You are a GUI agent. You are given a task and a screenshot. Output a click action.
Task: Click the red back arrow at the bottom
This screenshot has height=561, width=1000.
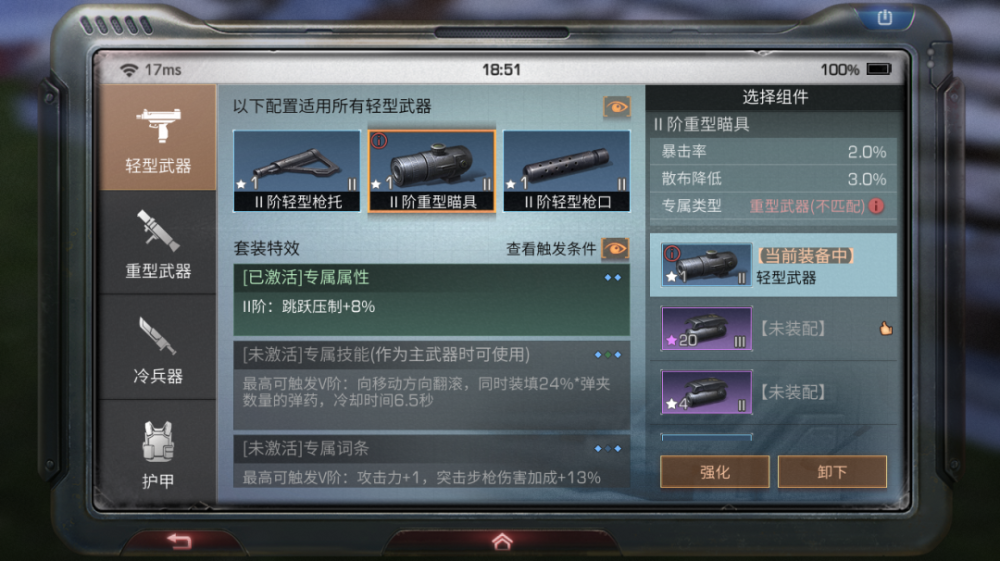click(x=179, y=542)
